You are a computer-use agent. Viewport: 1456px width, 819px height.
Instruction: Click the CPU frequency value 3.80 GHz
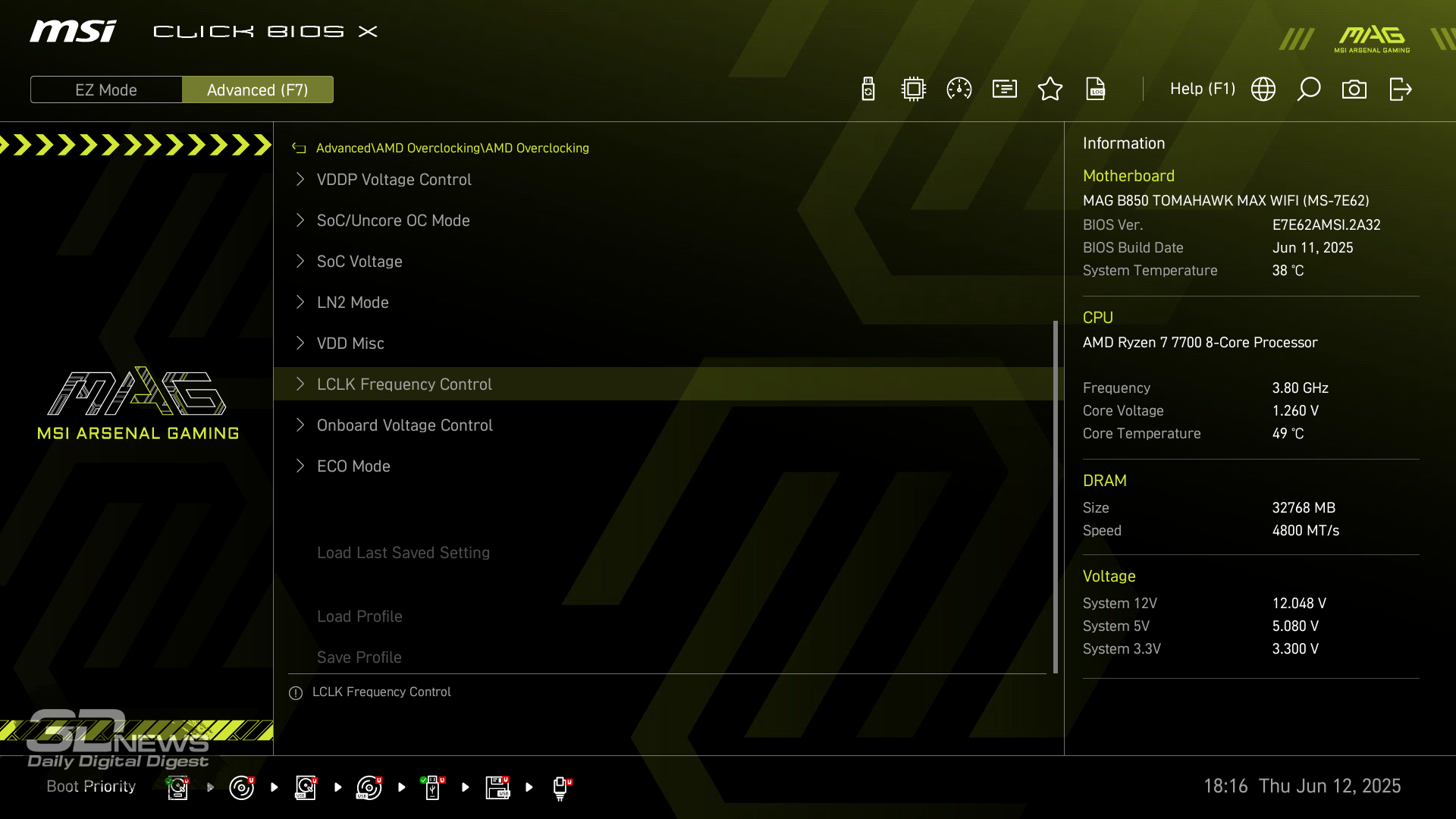pos(1300,388)
